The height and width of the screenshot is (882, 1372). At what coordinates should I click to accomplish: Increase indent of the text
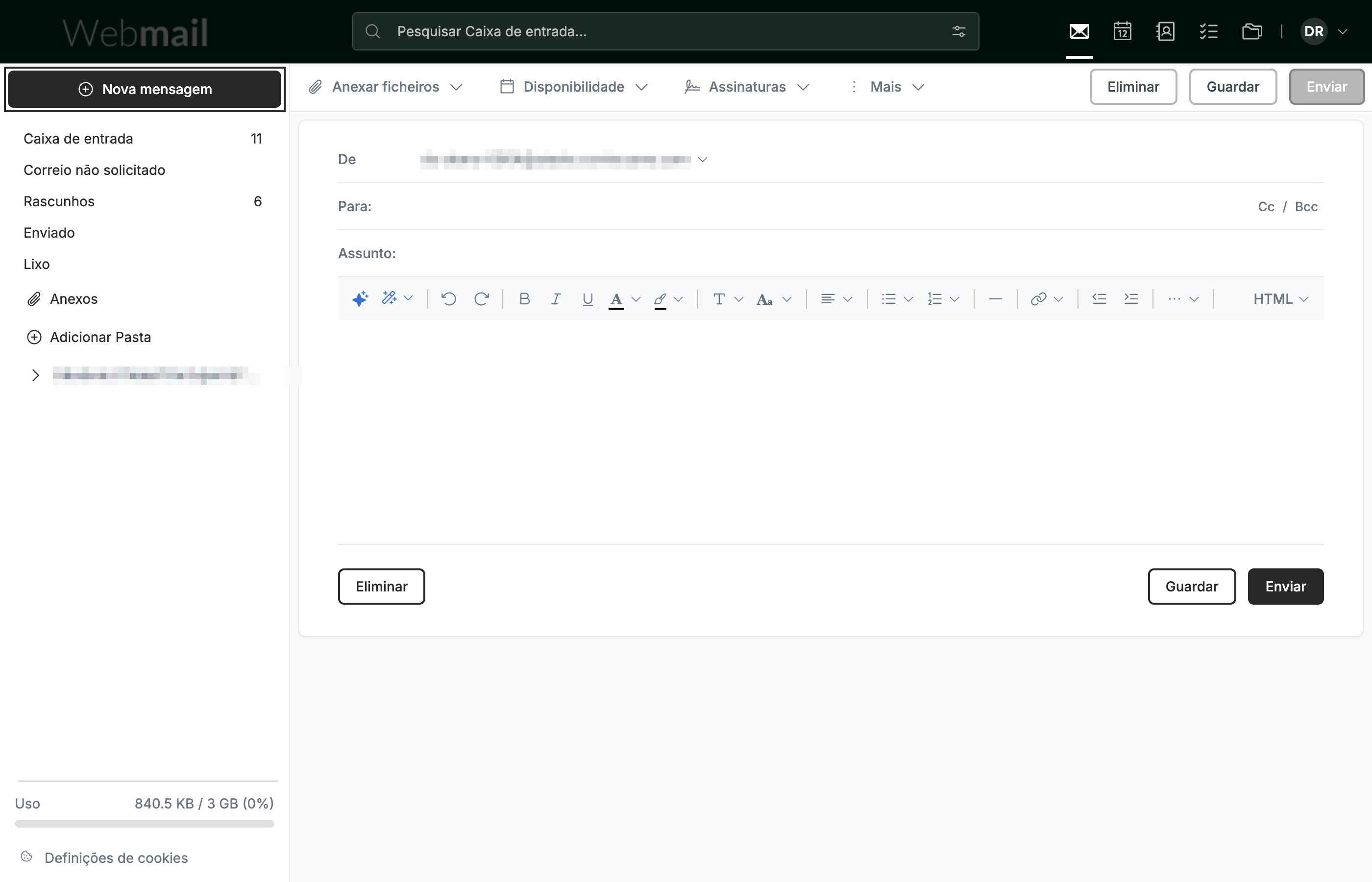1131,298
